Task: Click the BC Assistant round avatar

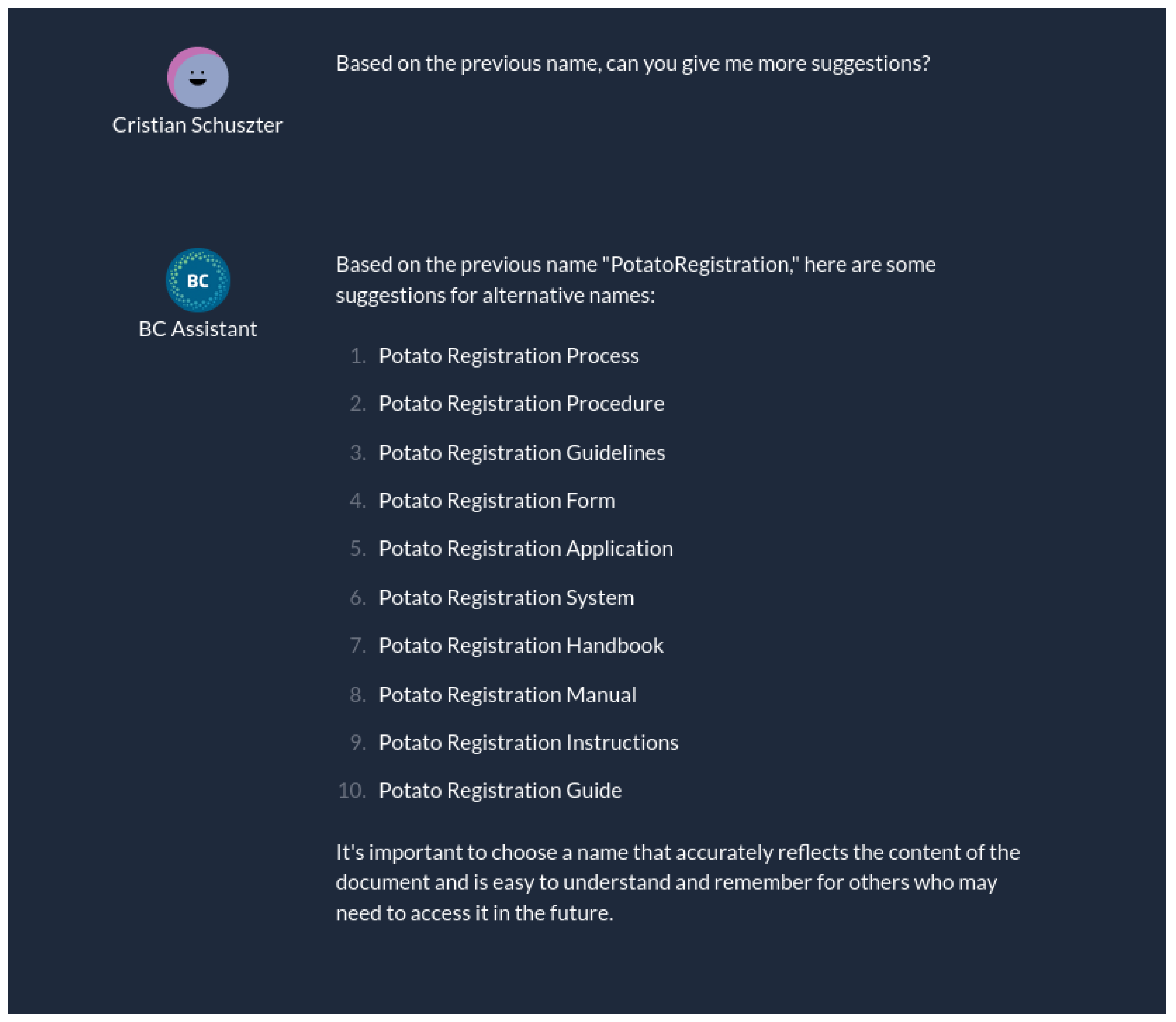Action: [x=197, y=280]
